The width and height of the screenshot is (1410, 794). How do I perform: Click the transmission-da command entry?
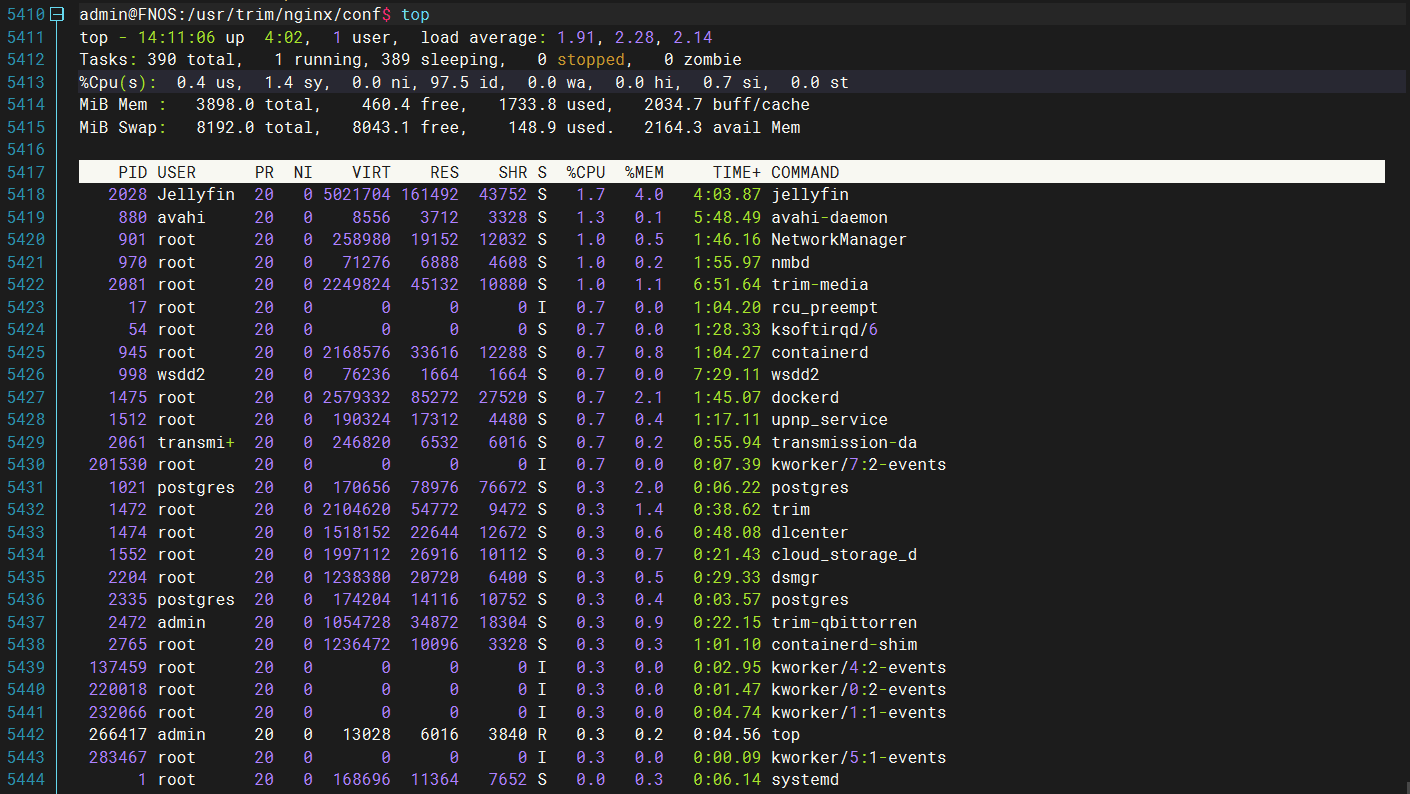click(844, 442)
